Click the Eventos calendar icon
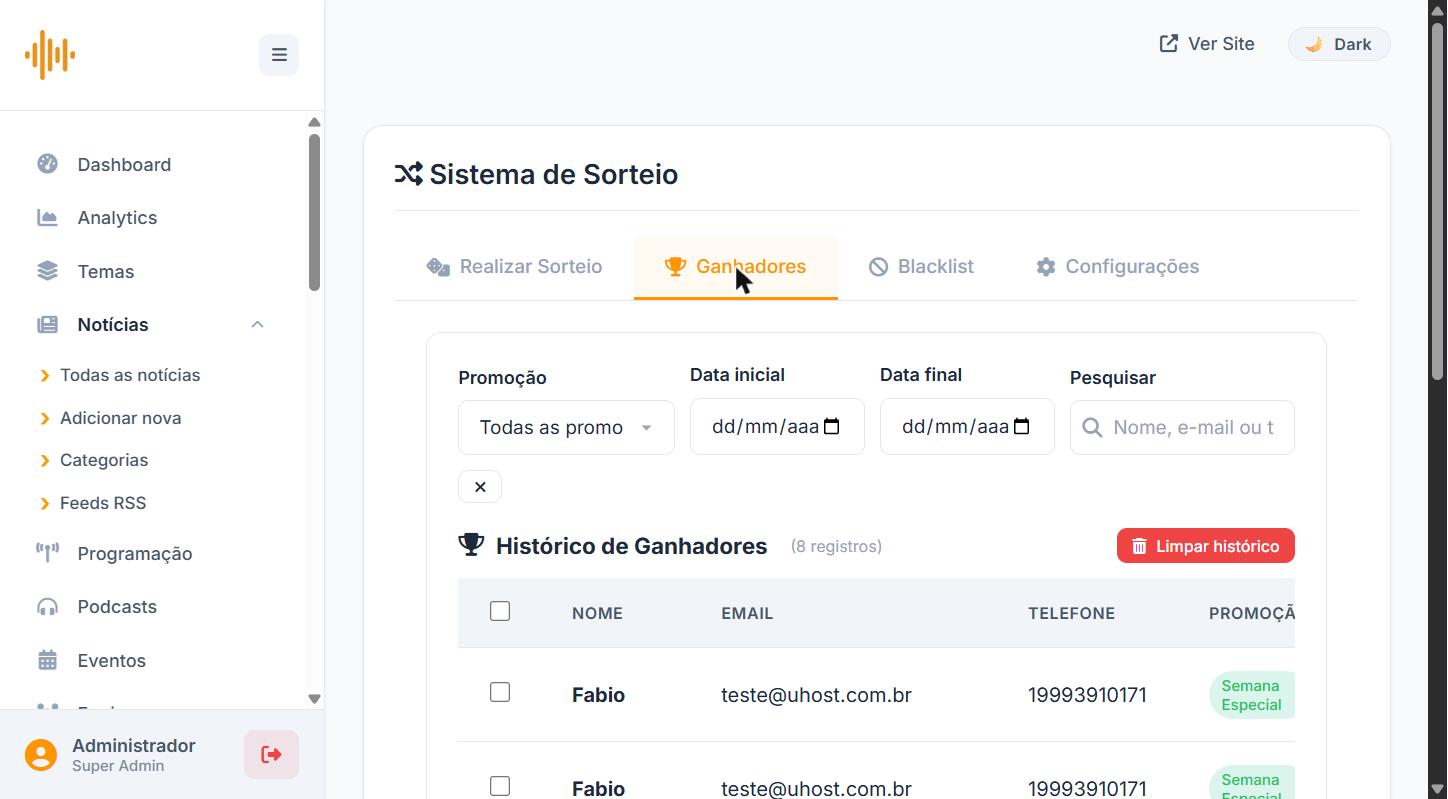 pos(47,660)
